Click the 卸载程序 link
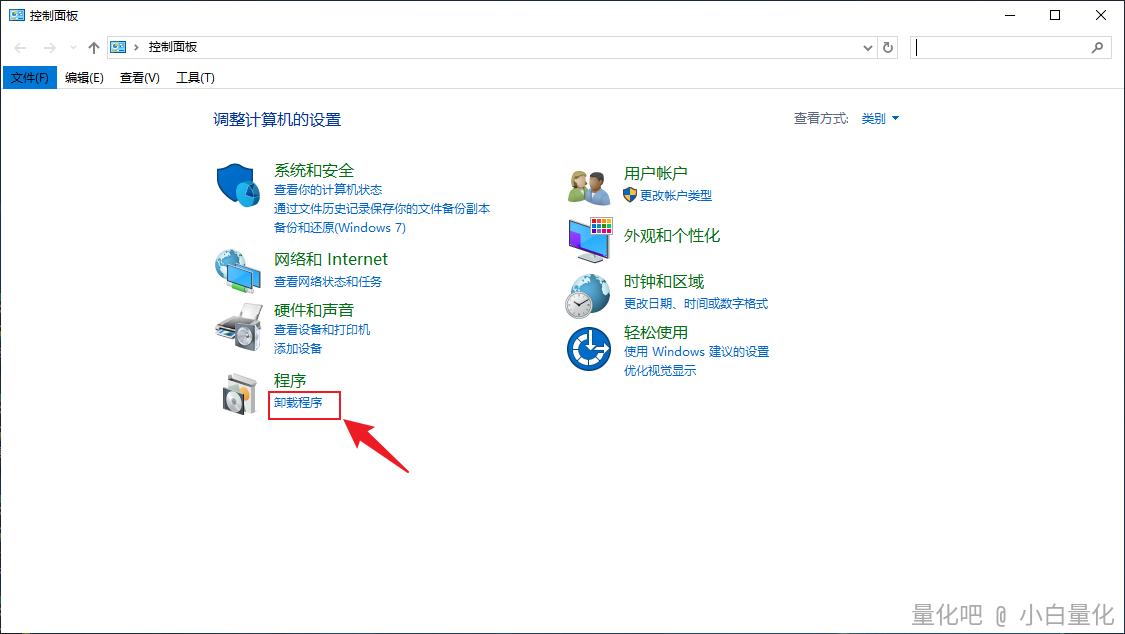Viewport: 1125px width, 634px height. point(298,403)
